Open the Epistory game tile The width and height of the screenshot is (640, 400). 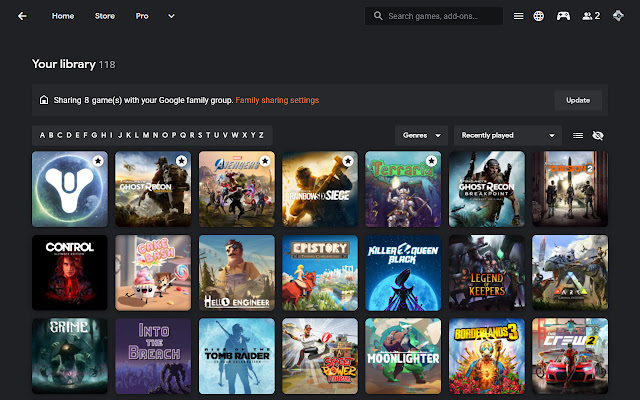(x=320, y=273)
